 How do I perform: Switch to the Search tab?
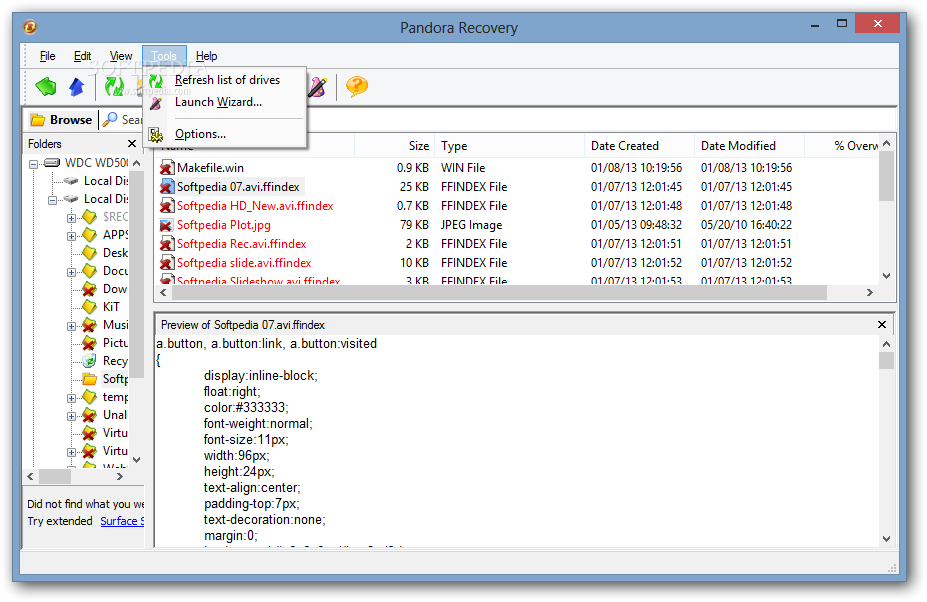[x=122, y=120]
